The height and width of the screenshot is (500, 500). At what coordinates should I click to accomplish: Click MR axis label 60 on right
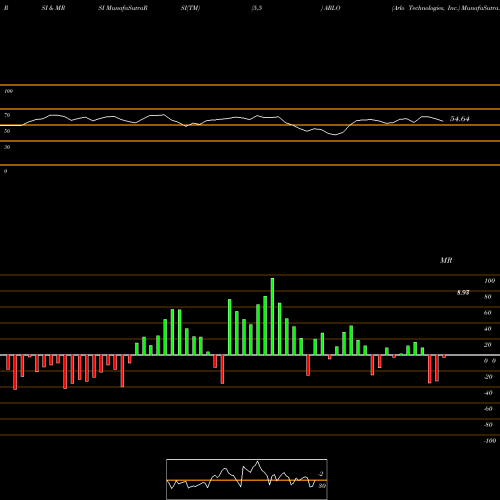click(x=488, y=313)
